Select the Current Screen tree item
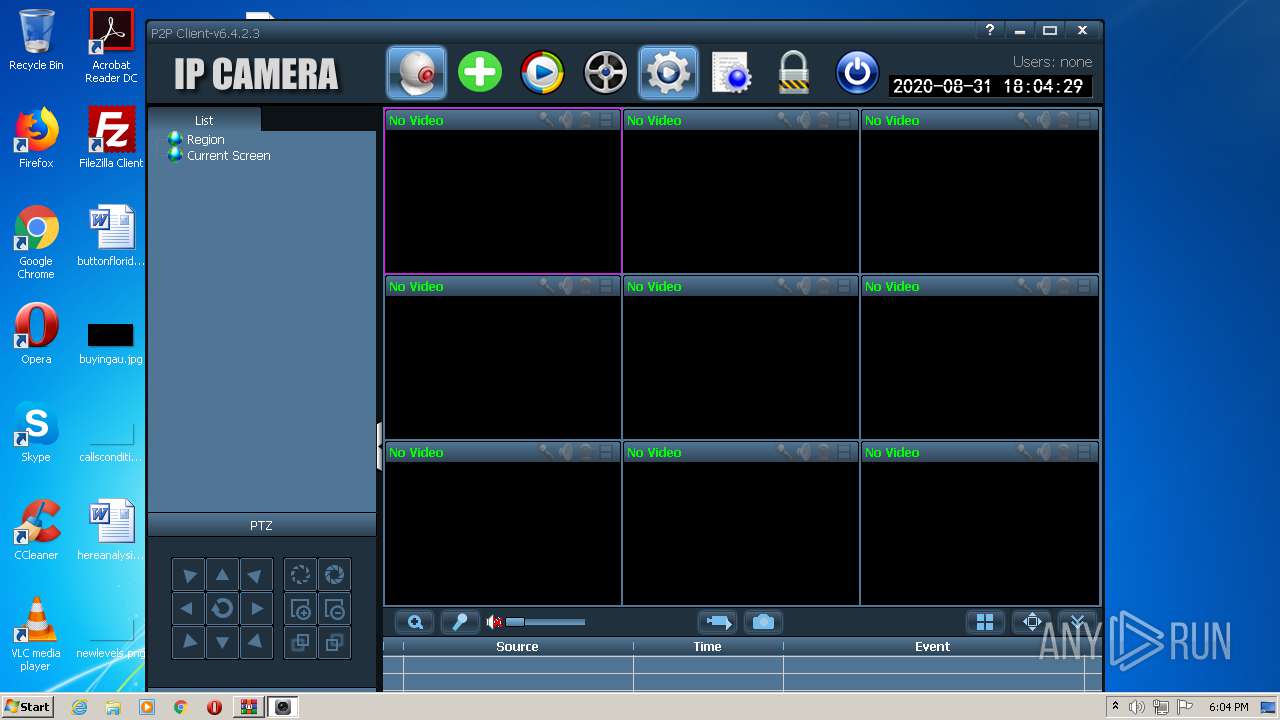The width and height of the screenshot is (1280, 720). click(228, 156)
